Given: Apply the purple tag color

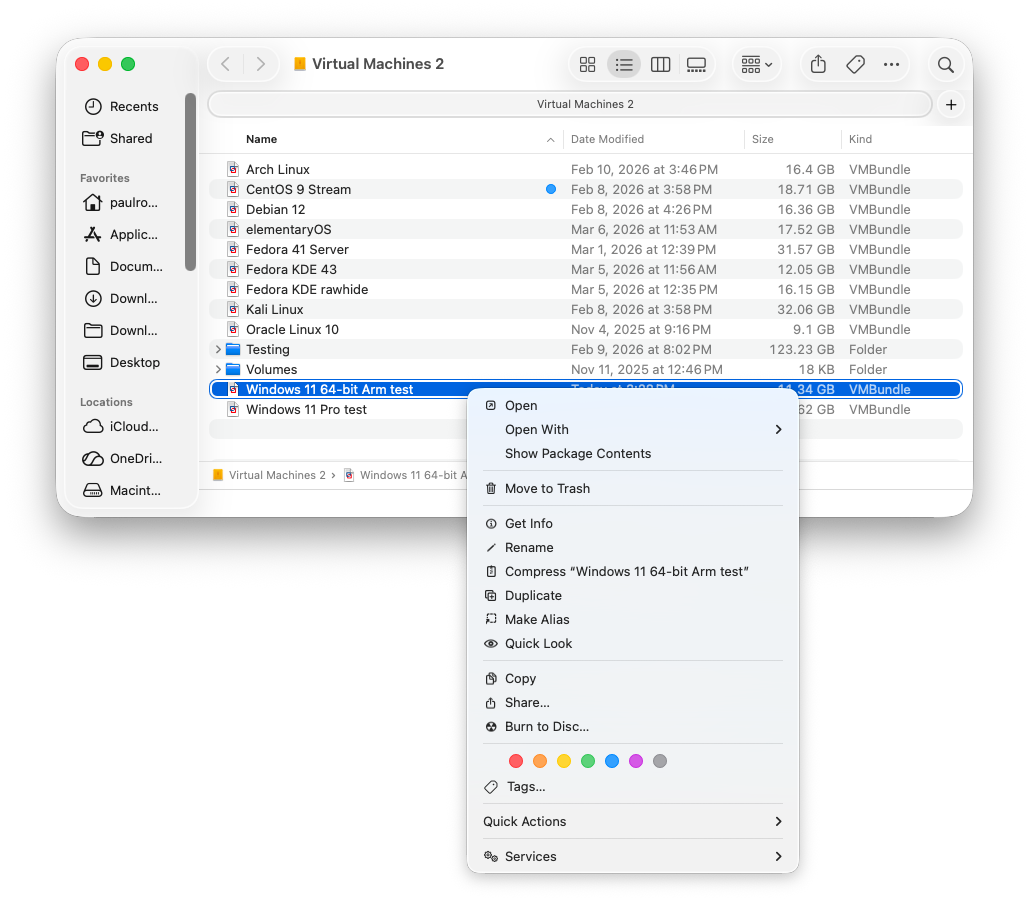Looking at the screenshot, I should 636,761.
